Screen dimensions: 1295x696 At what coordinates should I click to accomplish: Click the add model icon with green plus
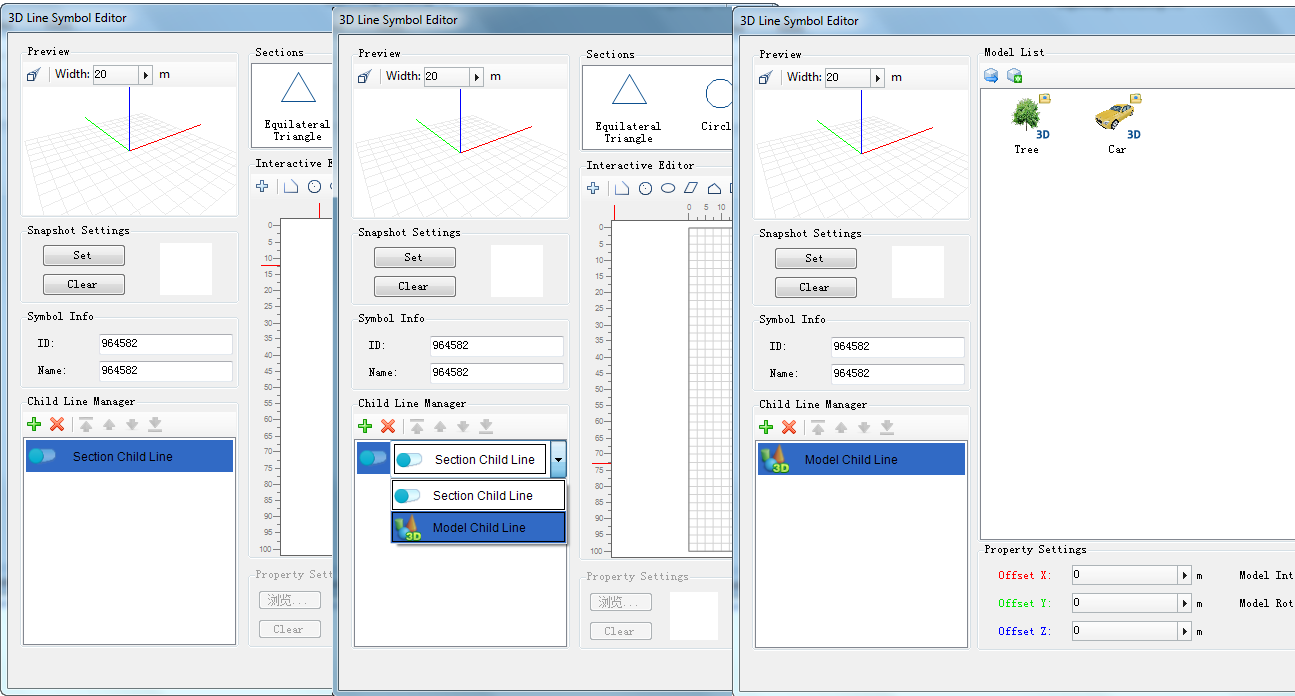click(x=1014, y=75)
